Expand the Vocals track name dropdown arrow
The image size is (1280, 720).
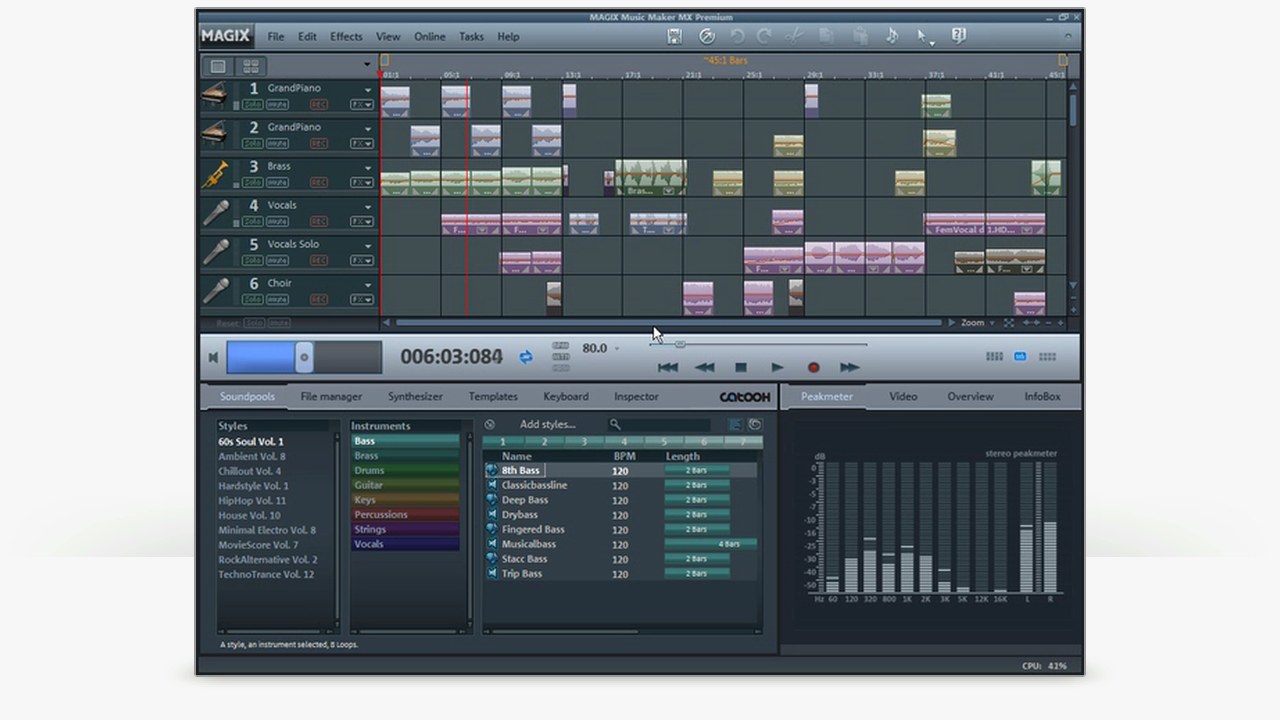tap(368, 207)
